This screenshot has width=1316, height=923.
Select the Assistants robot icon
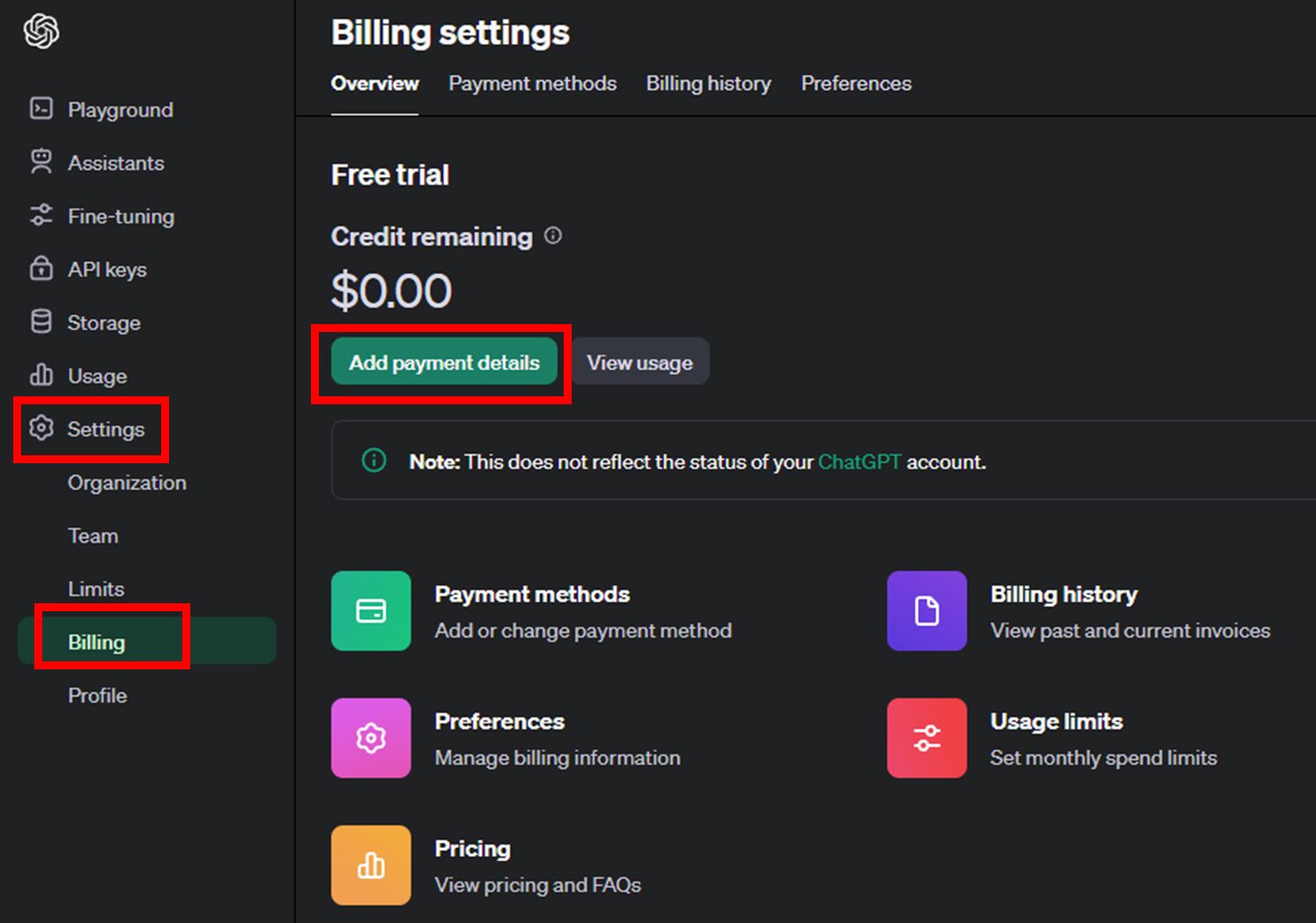coord(41,162)
